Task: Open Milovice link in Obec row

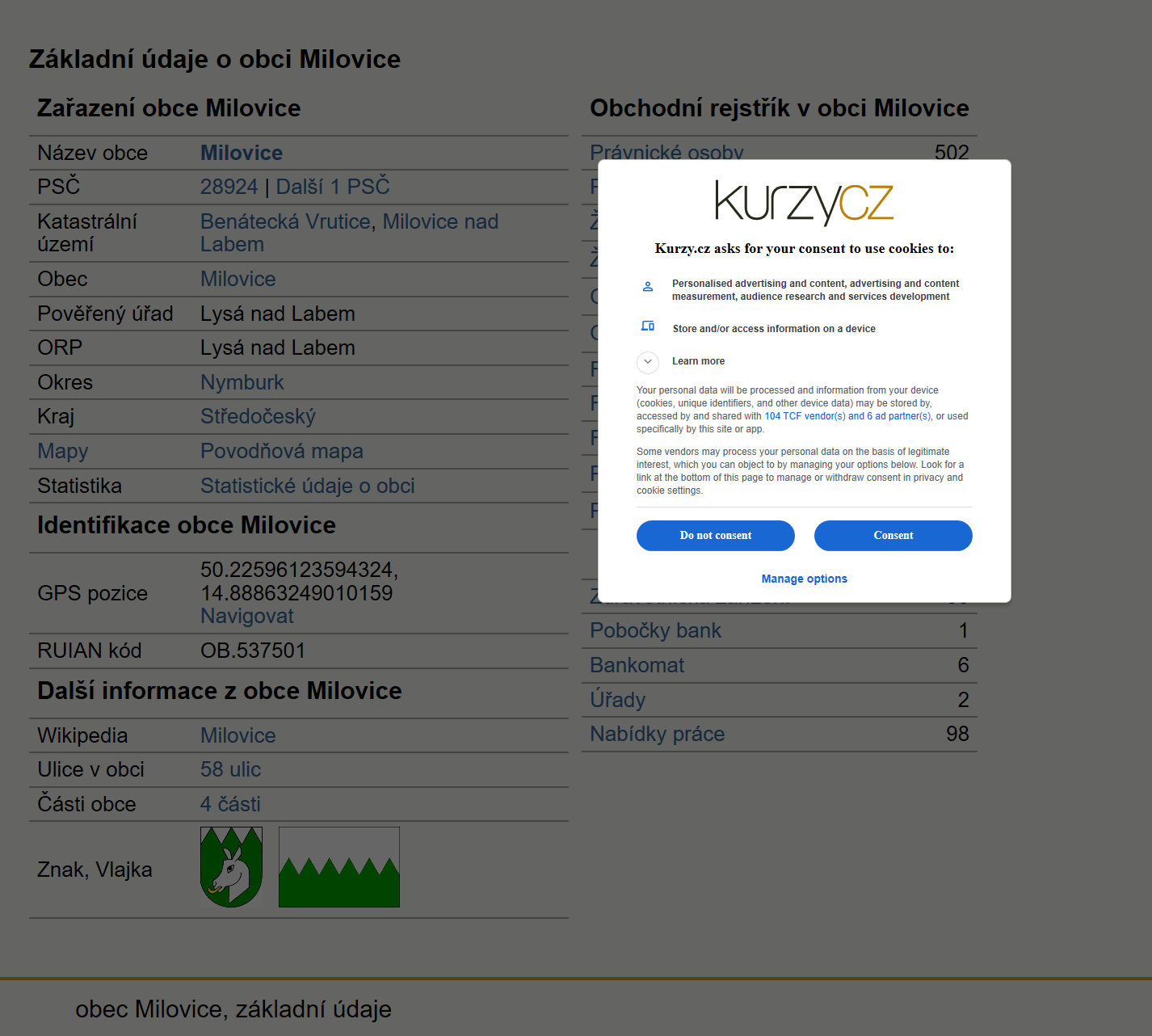Action: (x=238, y=279)
